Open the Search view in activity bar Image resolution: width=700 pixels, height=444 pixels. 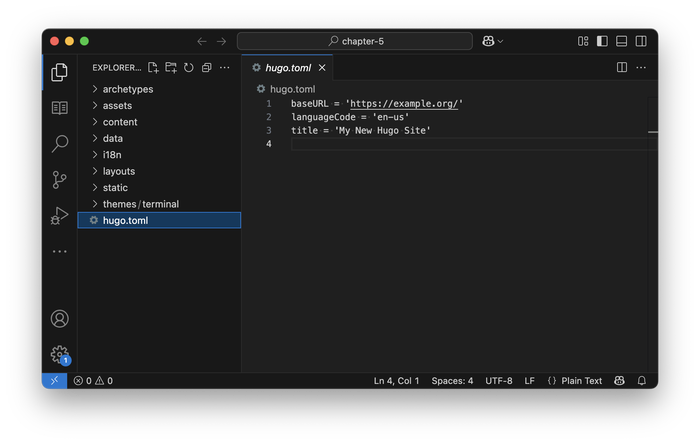click(59, 144)
